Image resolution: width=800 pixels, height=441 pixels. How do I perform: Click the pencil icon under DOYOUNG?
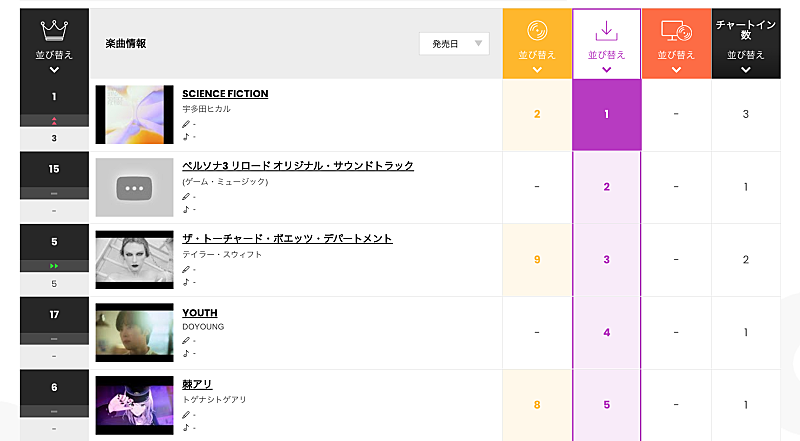(186, 340)
